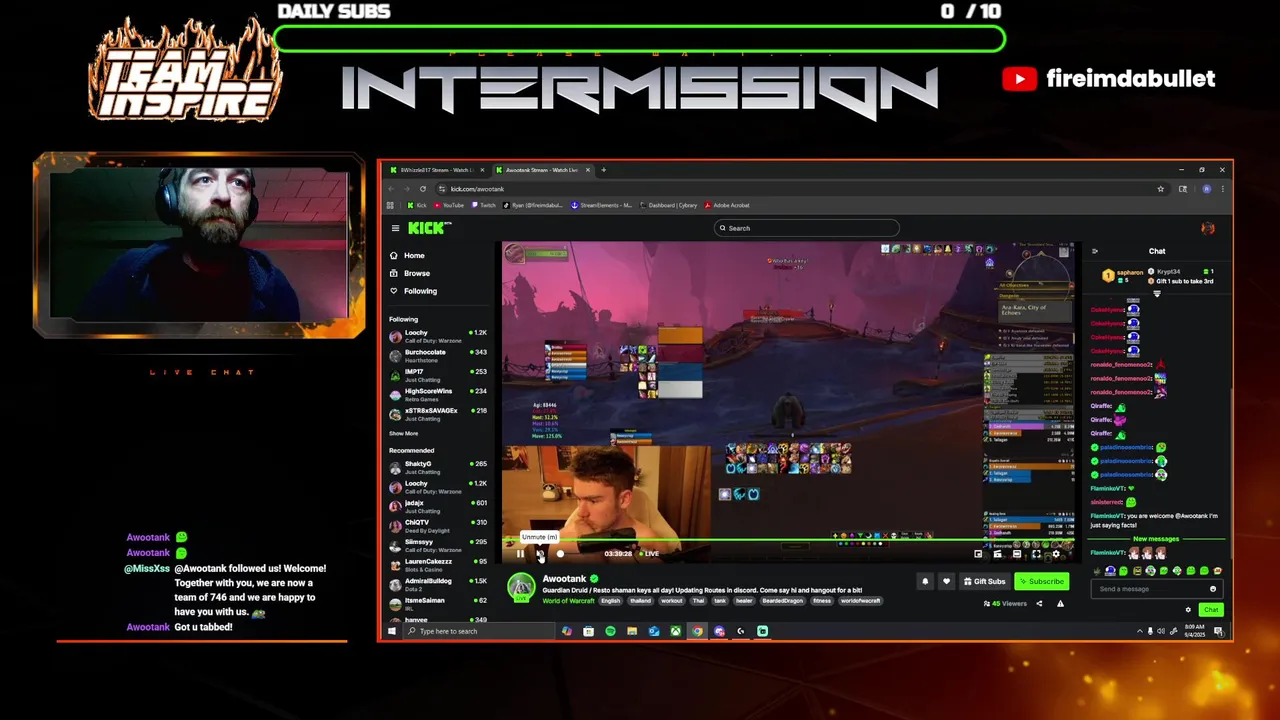Show hidden system tray icons
This screenshot has height=720, width=1280.
coord(1139,631)
